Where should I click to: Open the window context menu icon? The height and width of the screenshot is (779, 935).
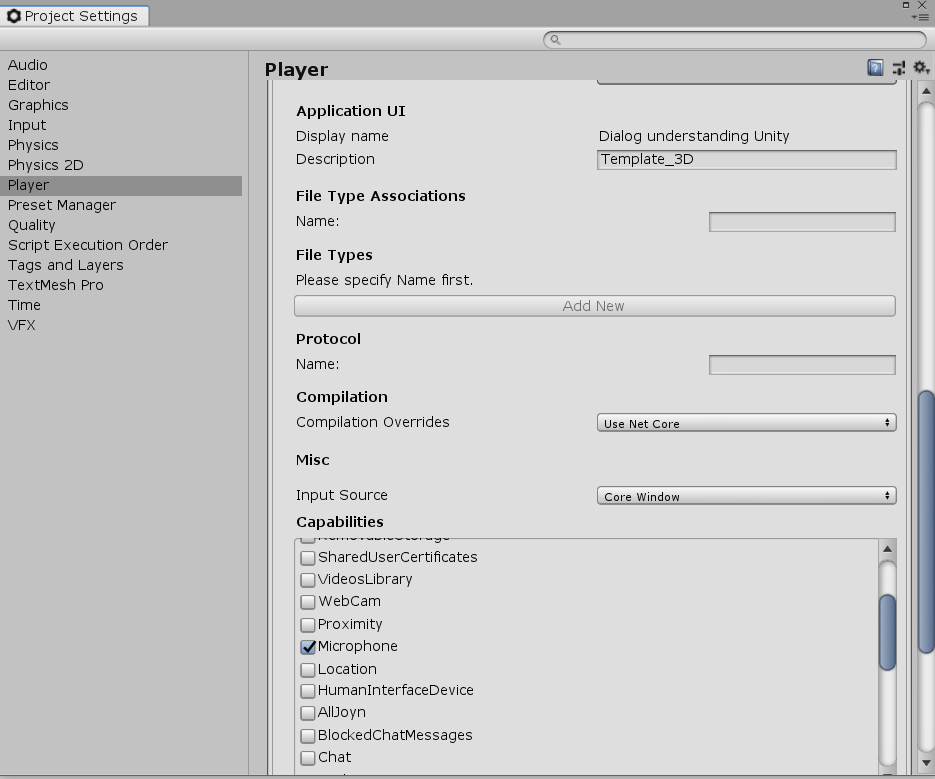921,17
